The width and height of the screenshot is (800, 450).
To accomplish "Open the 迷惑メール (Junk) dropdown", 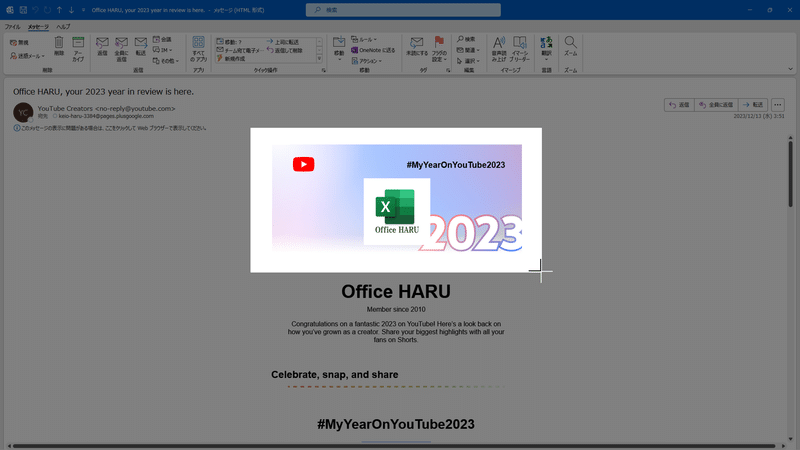I will tap(28, 56).
